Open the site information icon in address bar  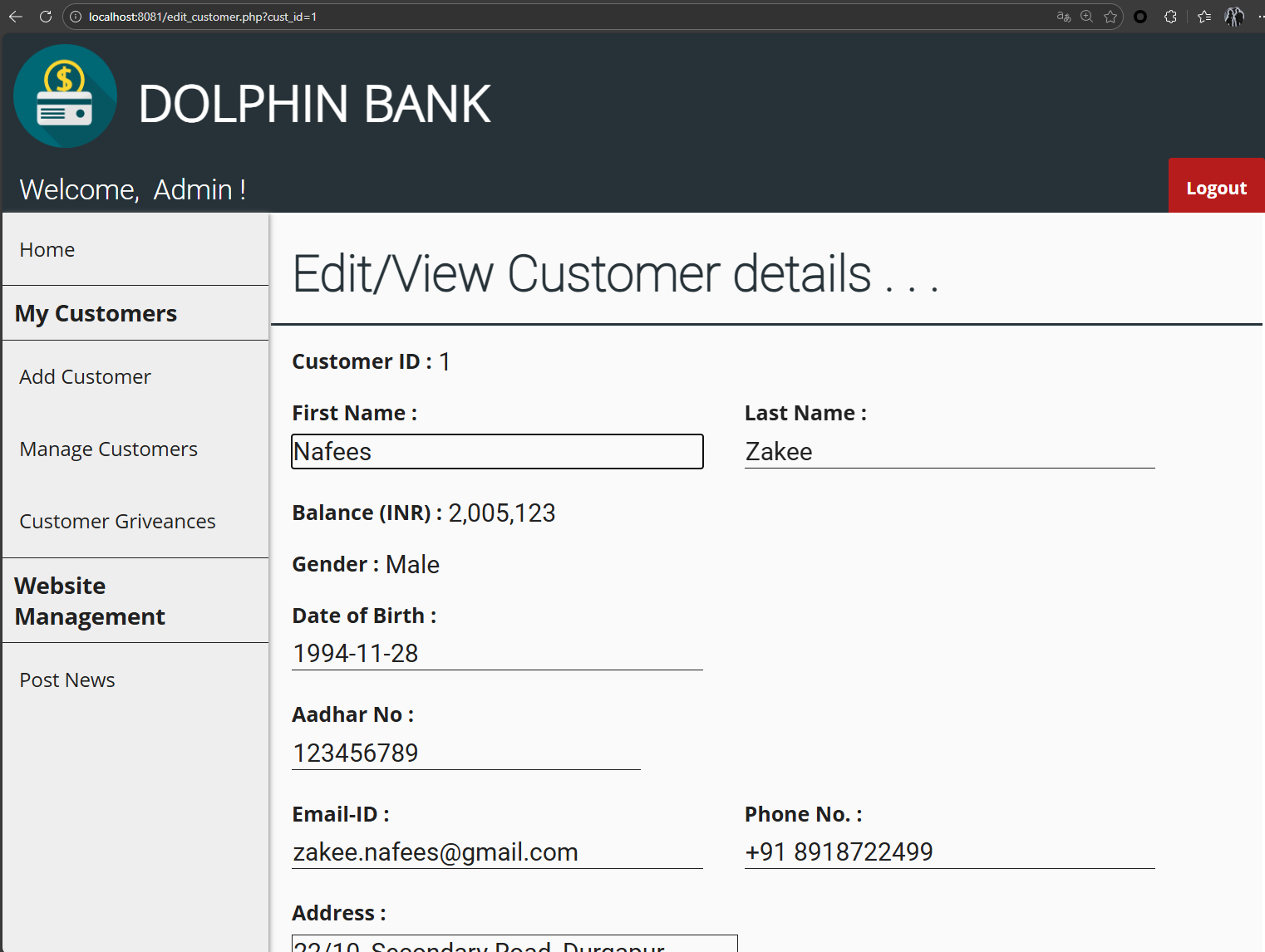coord(76,17)
